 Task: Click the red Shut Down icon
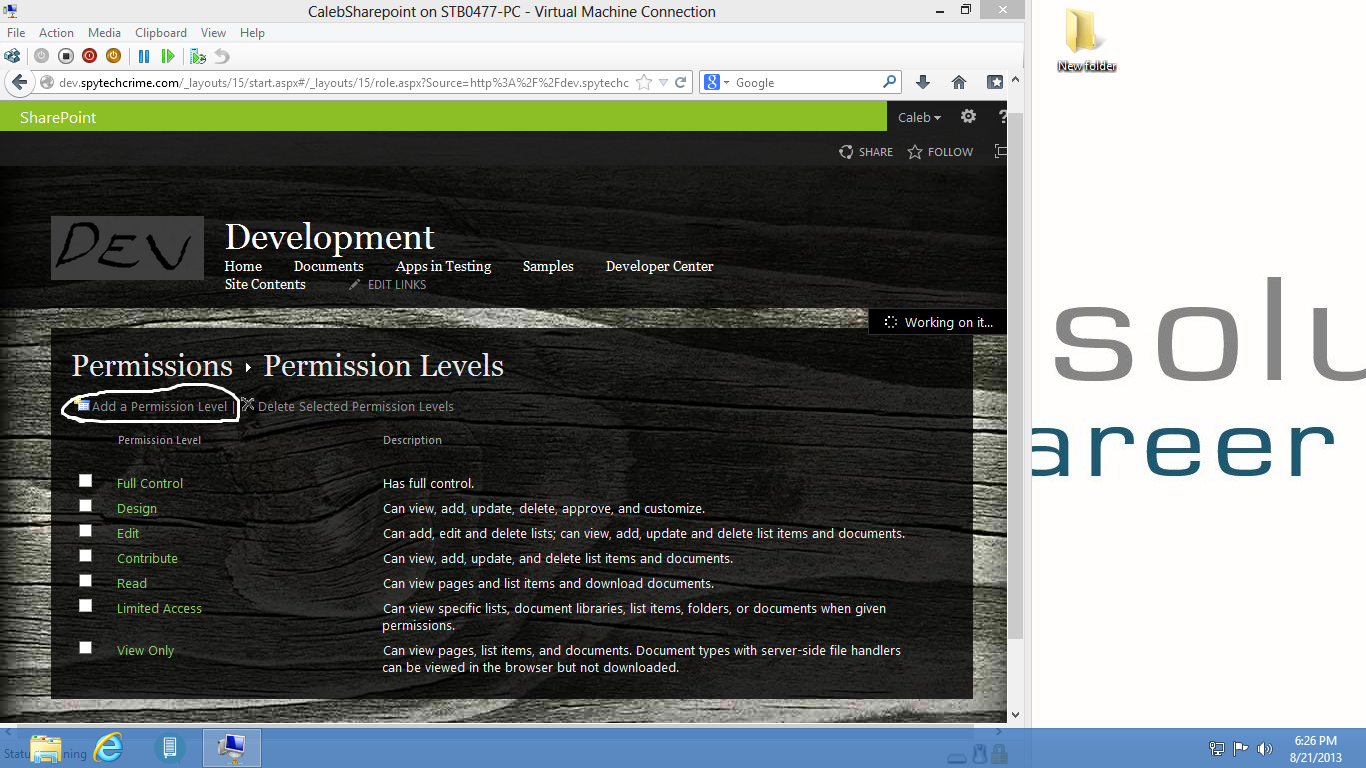point(89,56)
